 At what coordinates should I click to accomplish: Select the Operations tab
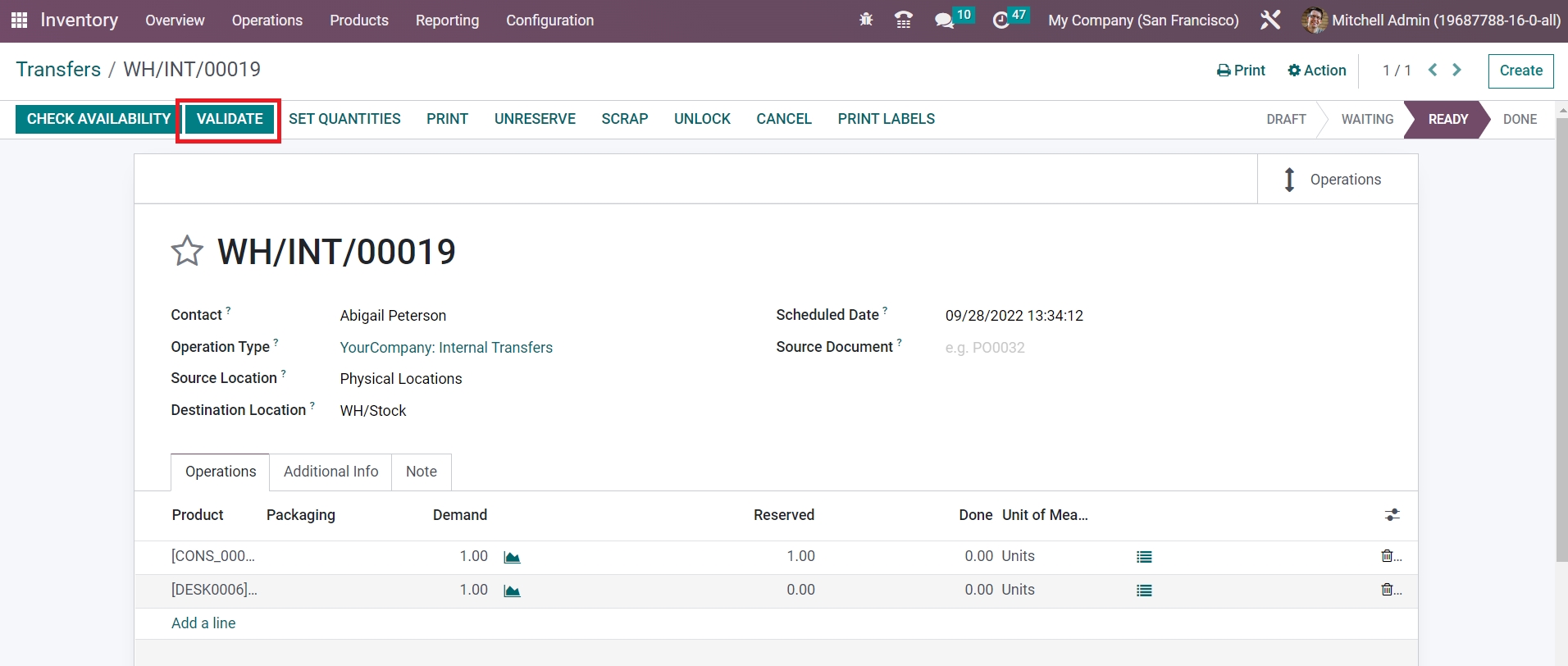point(221,472)
